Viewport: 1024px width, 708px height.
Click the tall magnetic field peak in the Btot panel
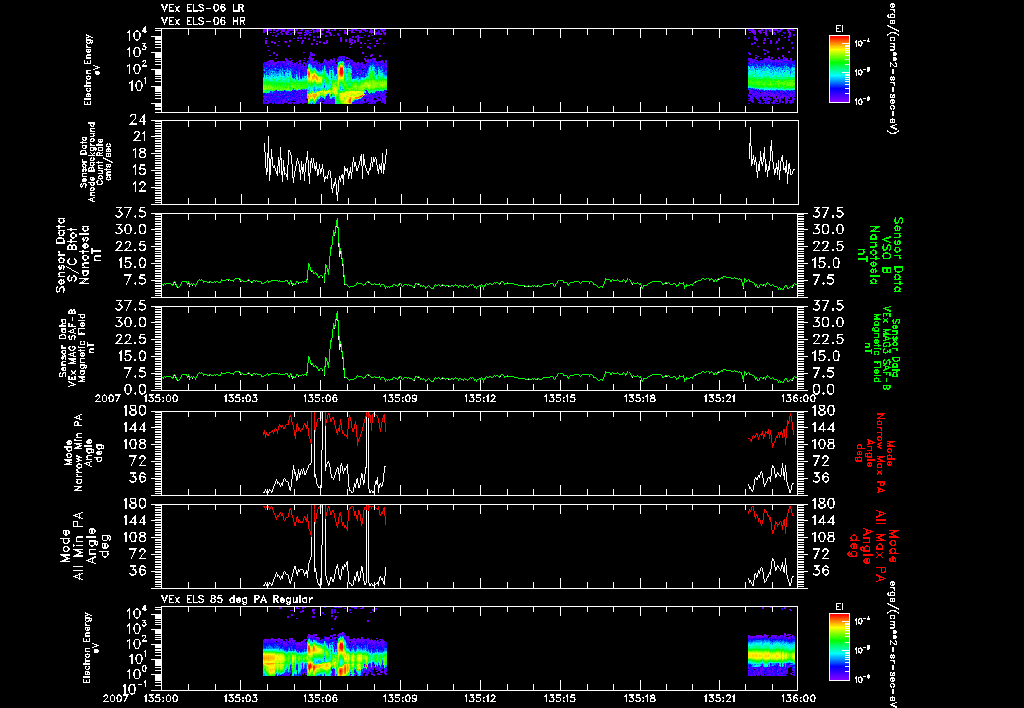337,251
